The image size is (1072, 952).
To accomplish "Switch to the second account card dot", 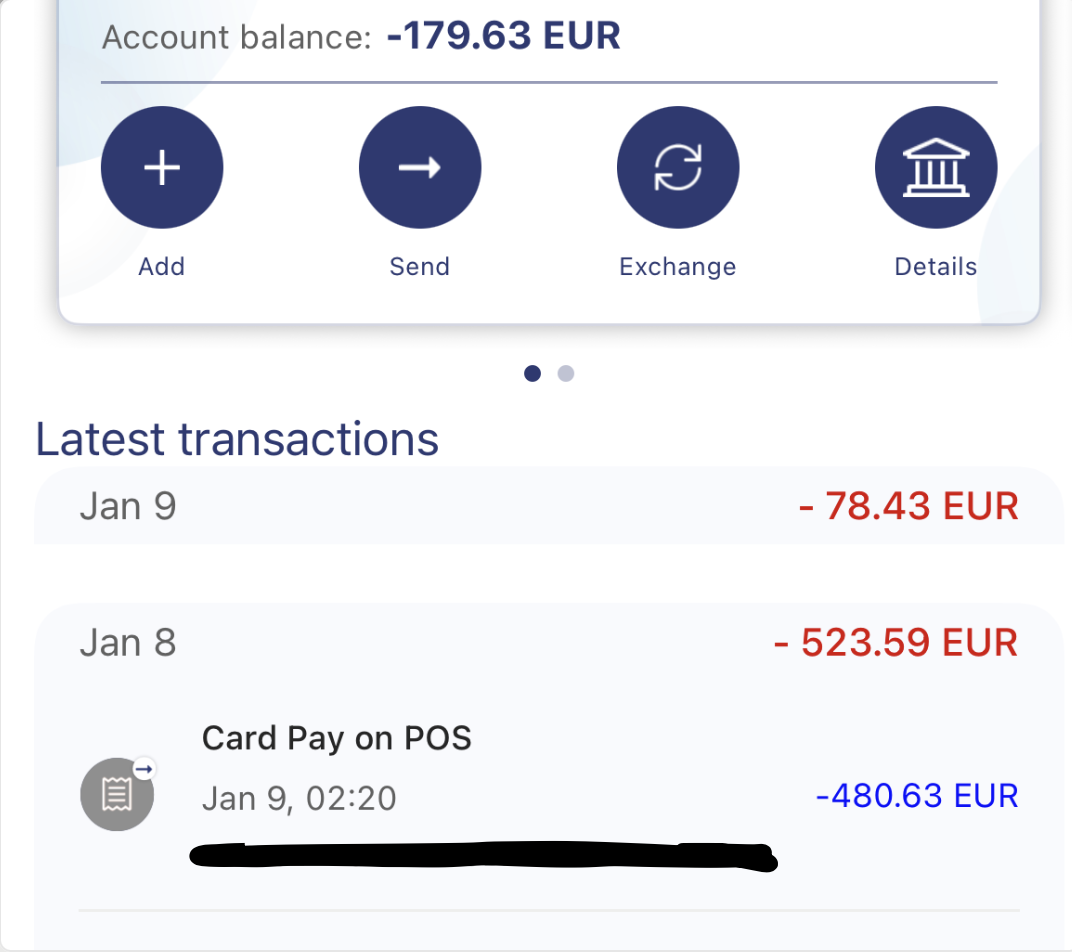I will pyautogui.click(x=566, y=374).
